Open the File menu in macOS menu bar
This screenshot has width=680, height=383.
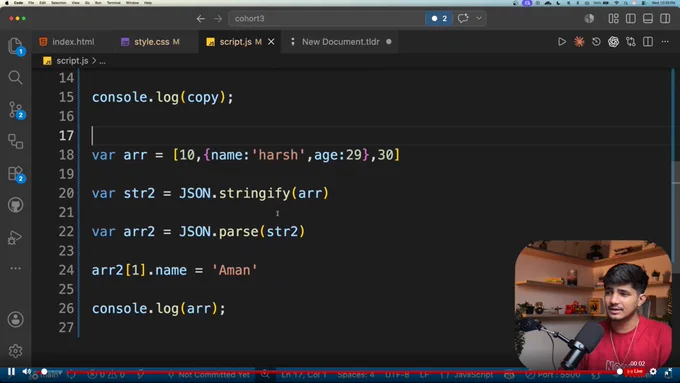(31, 3)
